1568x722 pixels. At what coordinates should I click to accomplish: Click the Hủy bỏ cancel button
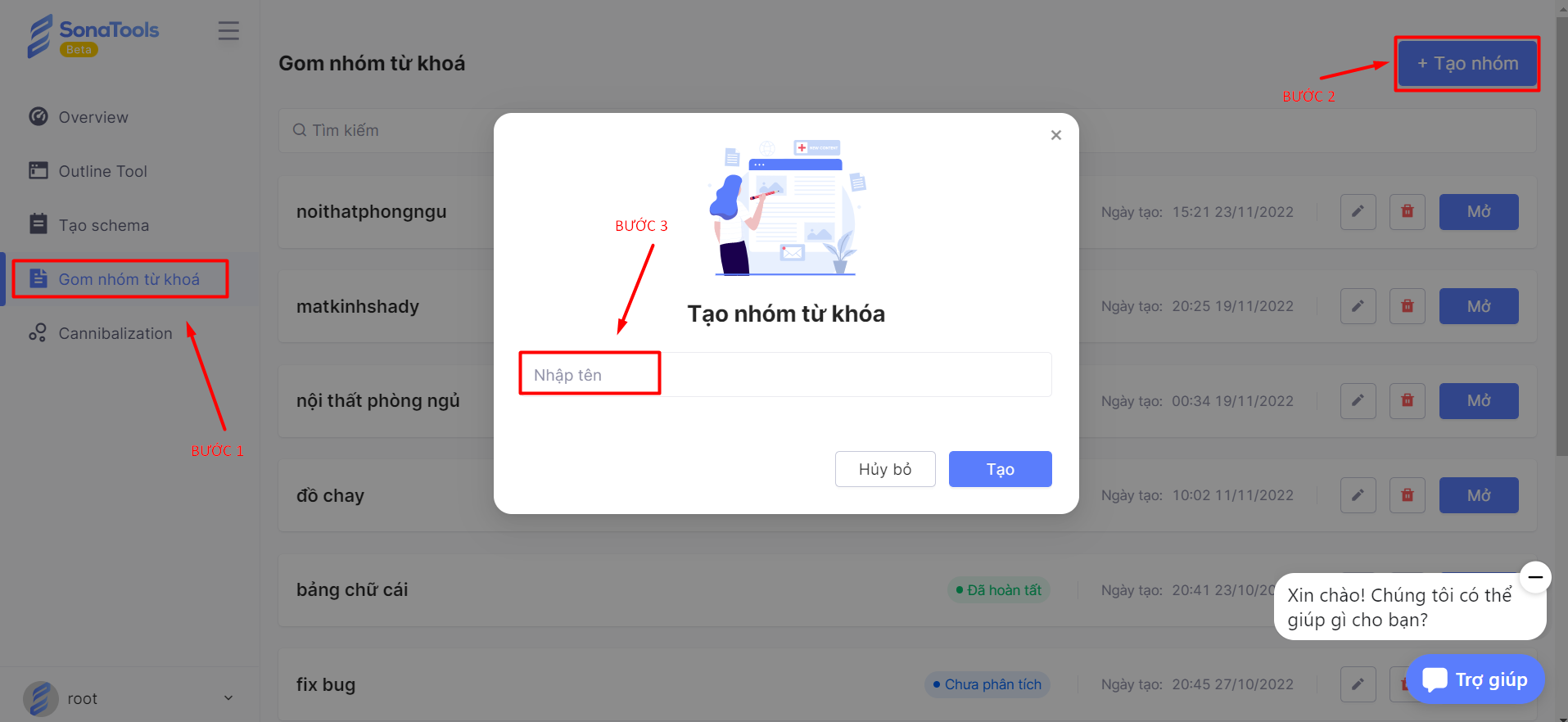point(885,469)
